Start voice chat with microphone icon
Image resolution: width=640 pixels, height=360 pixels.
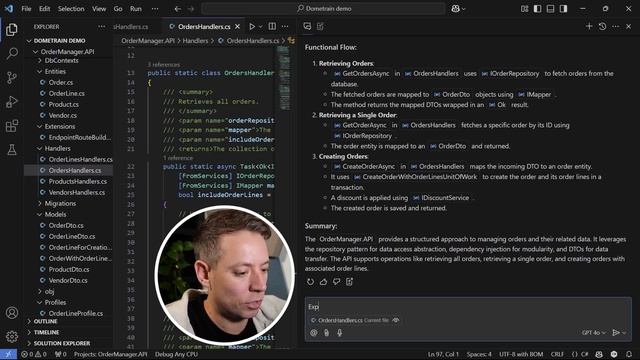[x=339, y=333]
